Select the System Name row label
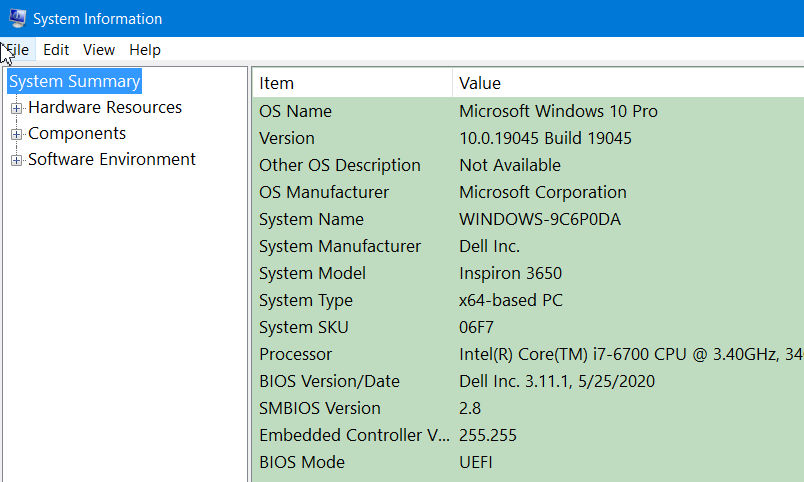Image resolution: width=804 pixels, height=482 pixels. click(x=311, y=219)
